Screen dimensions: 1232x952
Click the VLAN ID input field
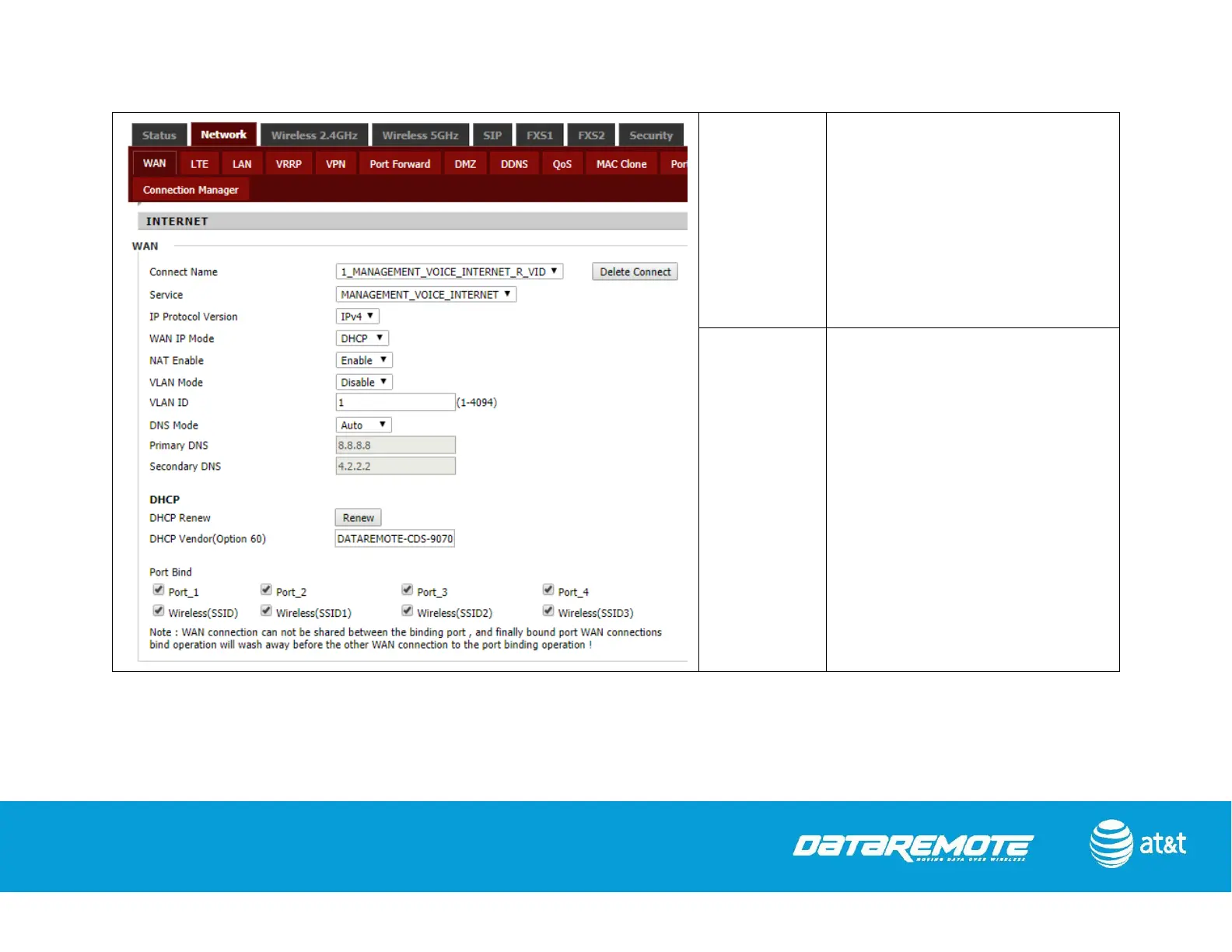[x=395, y=402]
